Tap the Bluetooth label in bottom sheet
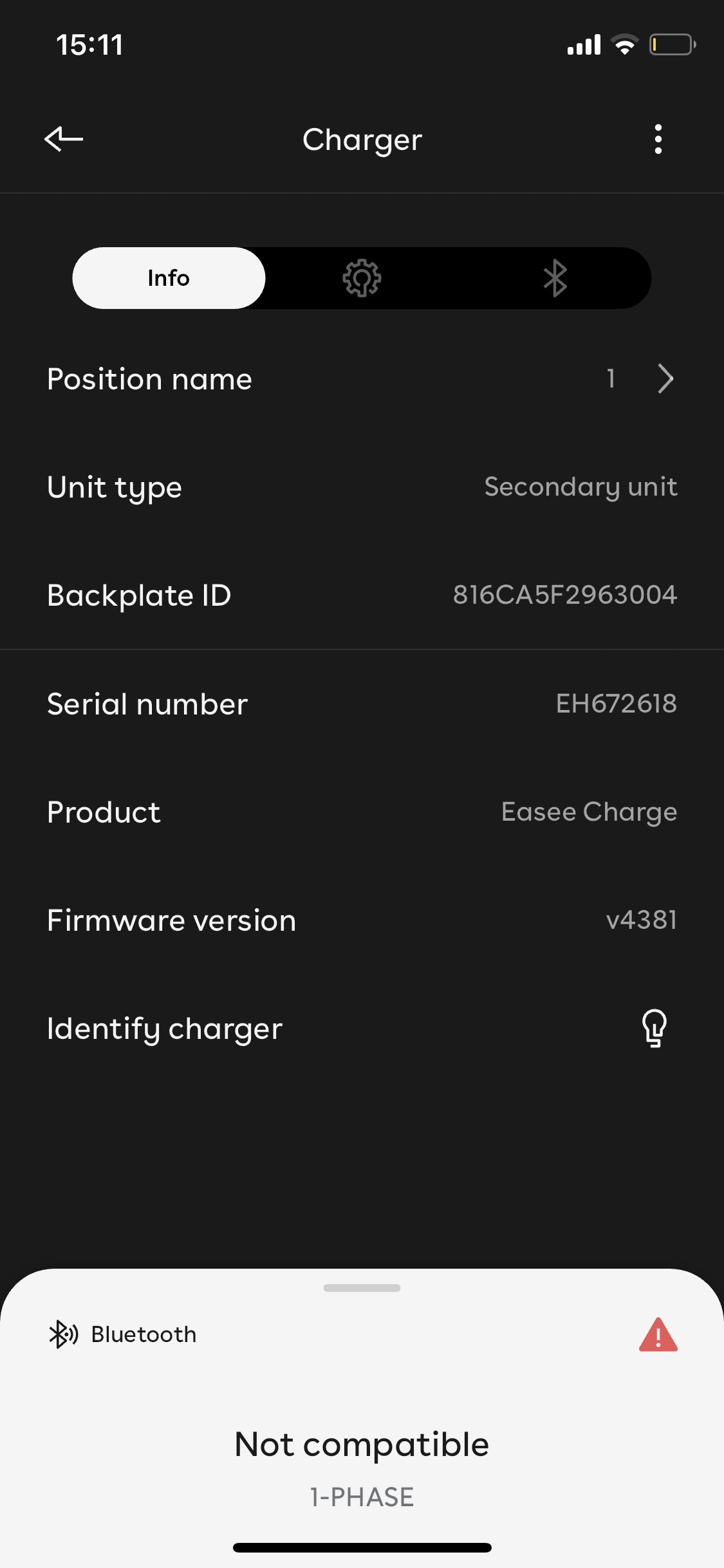The image size is (724, 1568). click(x=144, y=1334)
